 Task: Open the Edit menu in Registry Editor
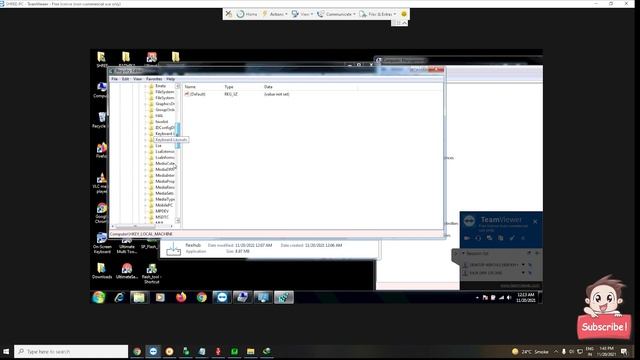[x=125, y=79]
